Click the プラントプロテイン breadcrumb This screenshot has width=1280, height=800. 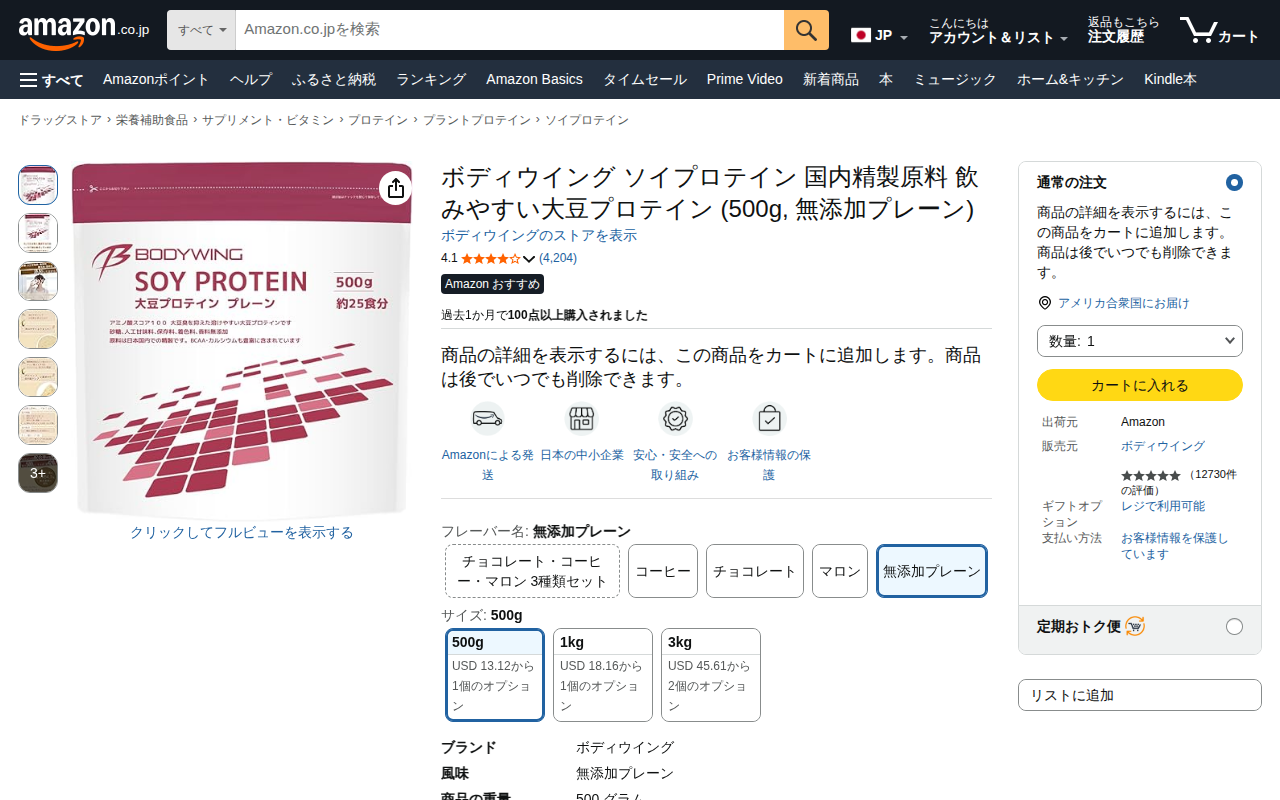pos(477,120)
